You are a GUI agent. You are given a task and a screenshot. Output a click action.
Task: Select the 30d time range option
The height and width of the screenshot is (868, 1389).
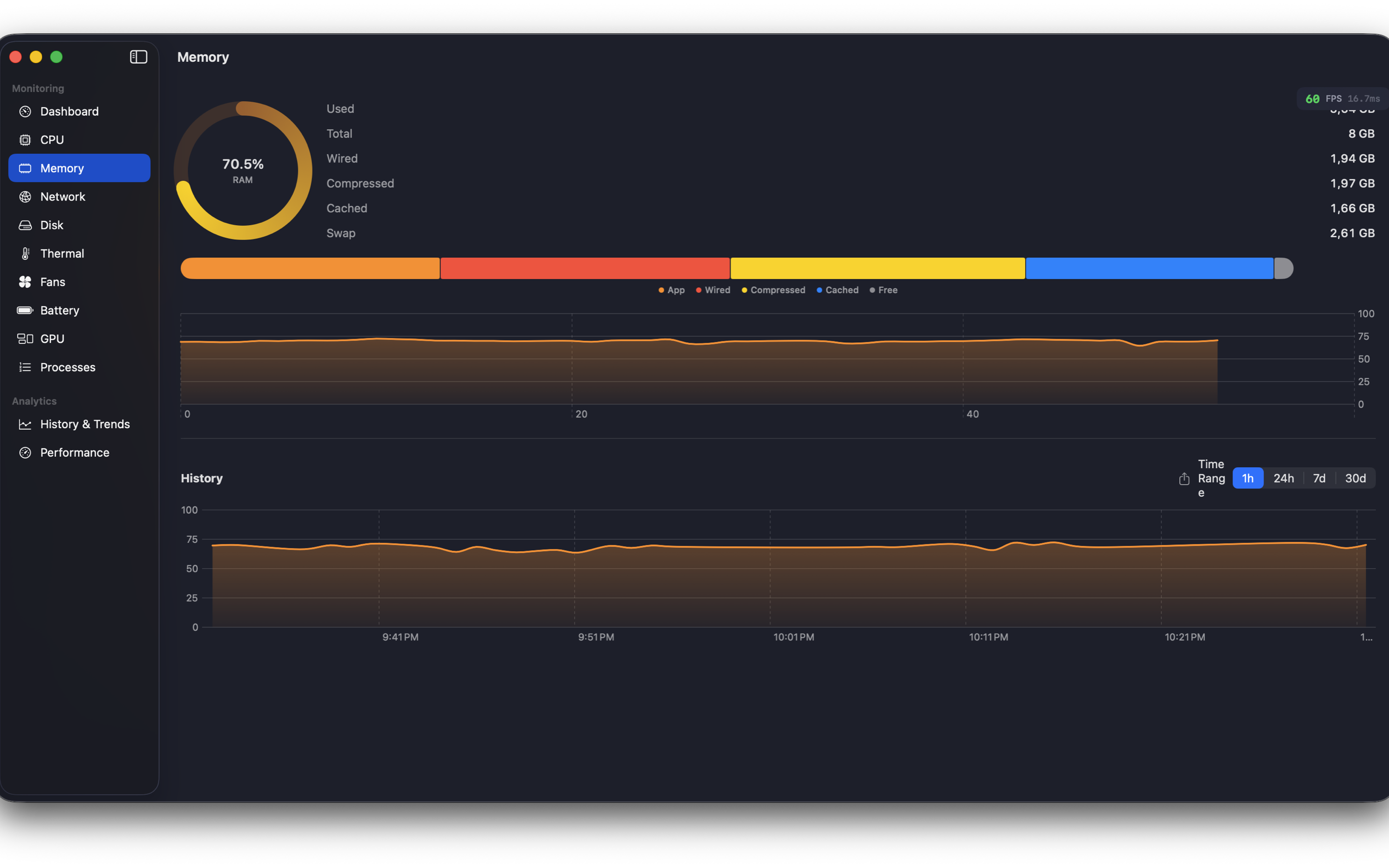tap(1356, 477)
